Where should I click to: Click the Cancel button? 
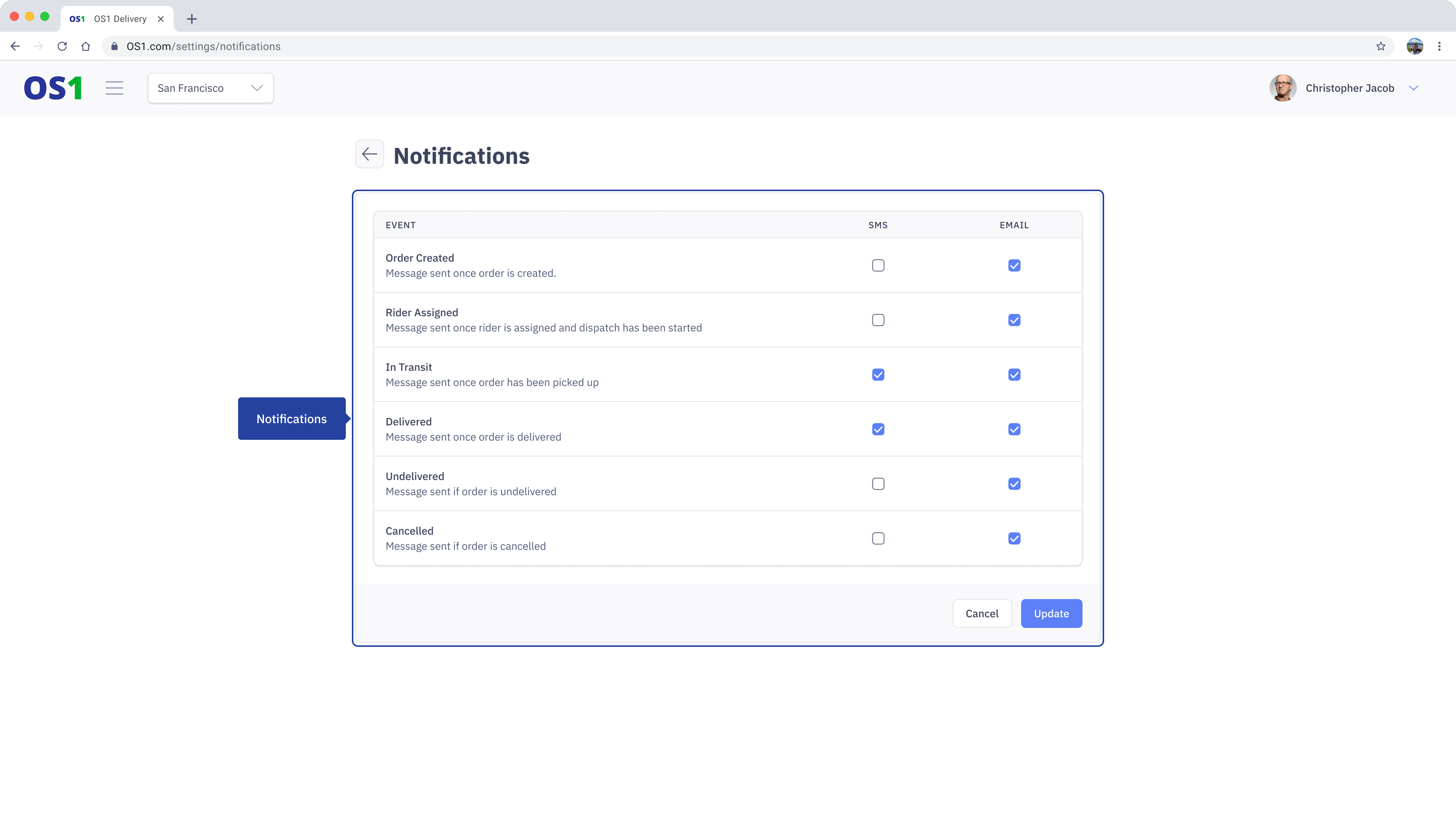982,613
